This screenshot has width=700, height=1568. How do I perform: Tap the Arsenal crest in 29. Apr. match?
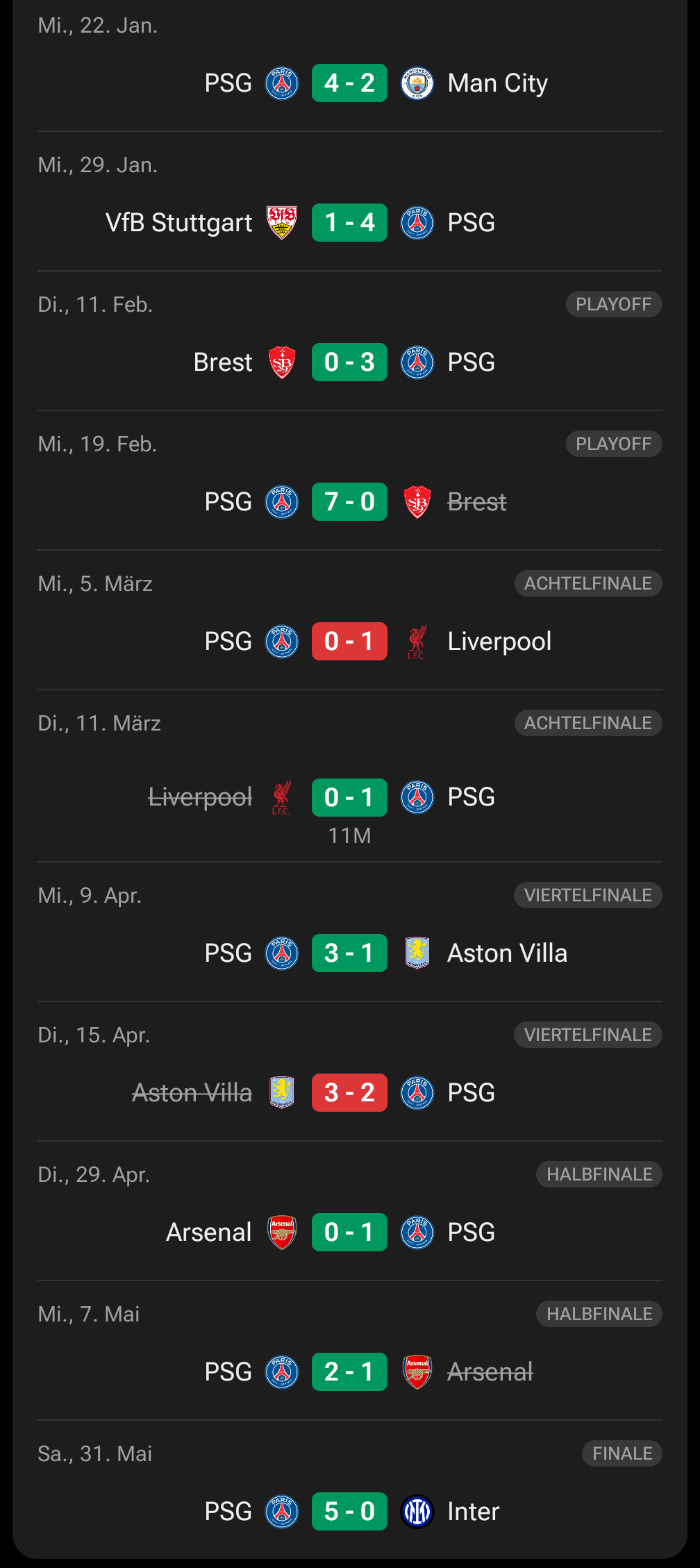282,1232
